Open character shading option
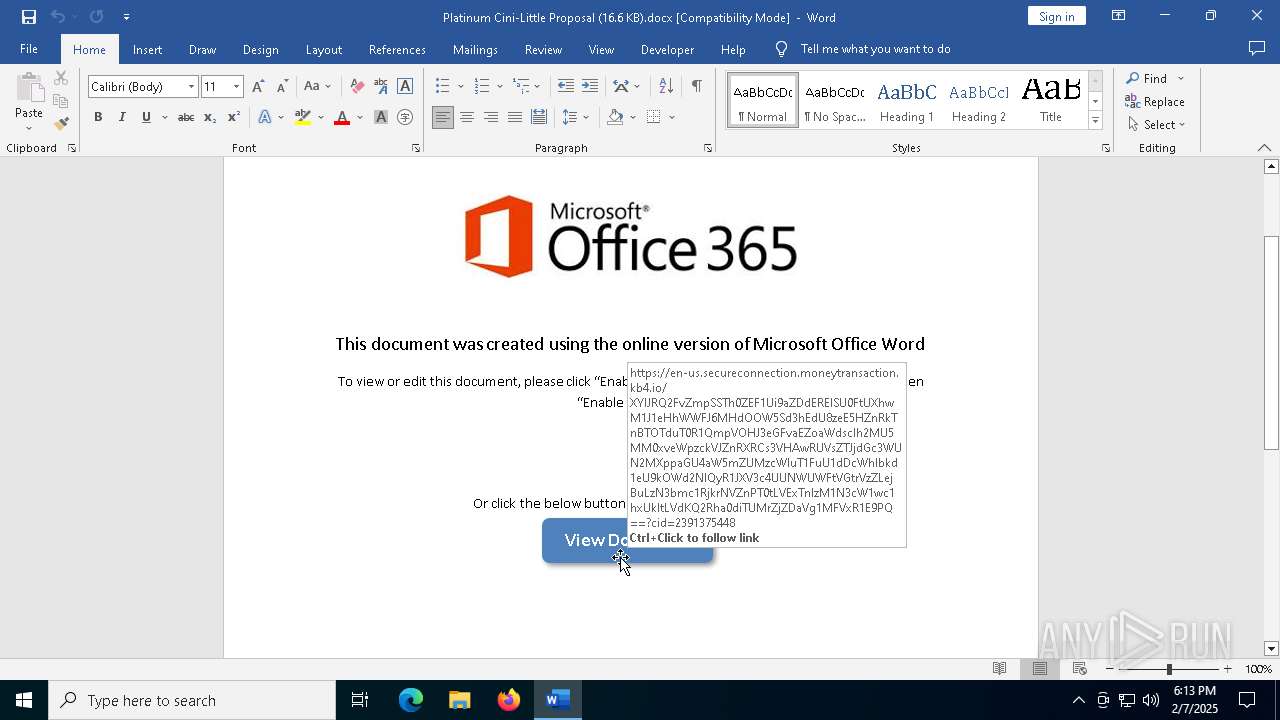 381,118
